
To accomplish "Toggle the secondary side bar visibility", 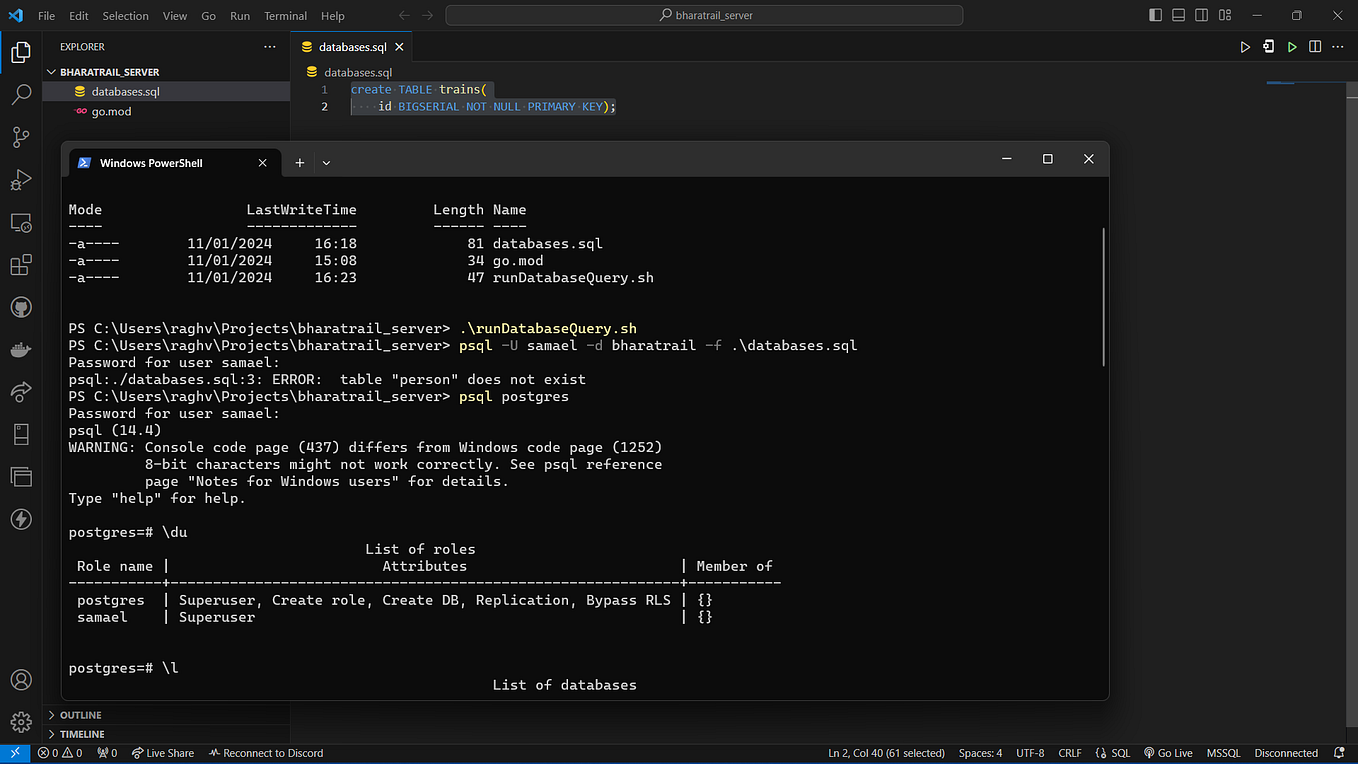I will coord(1201,15).
